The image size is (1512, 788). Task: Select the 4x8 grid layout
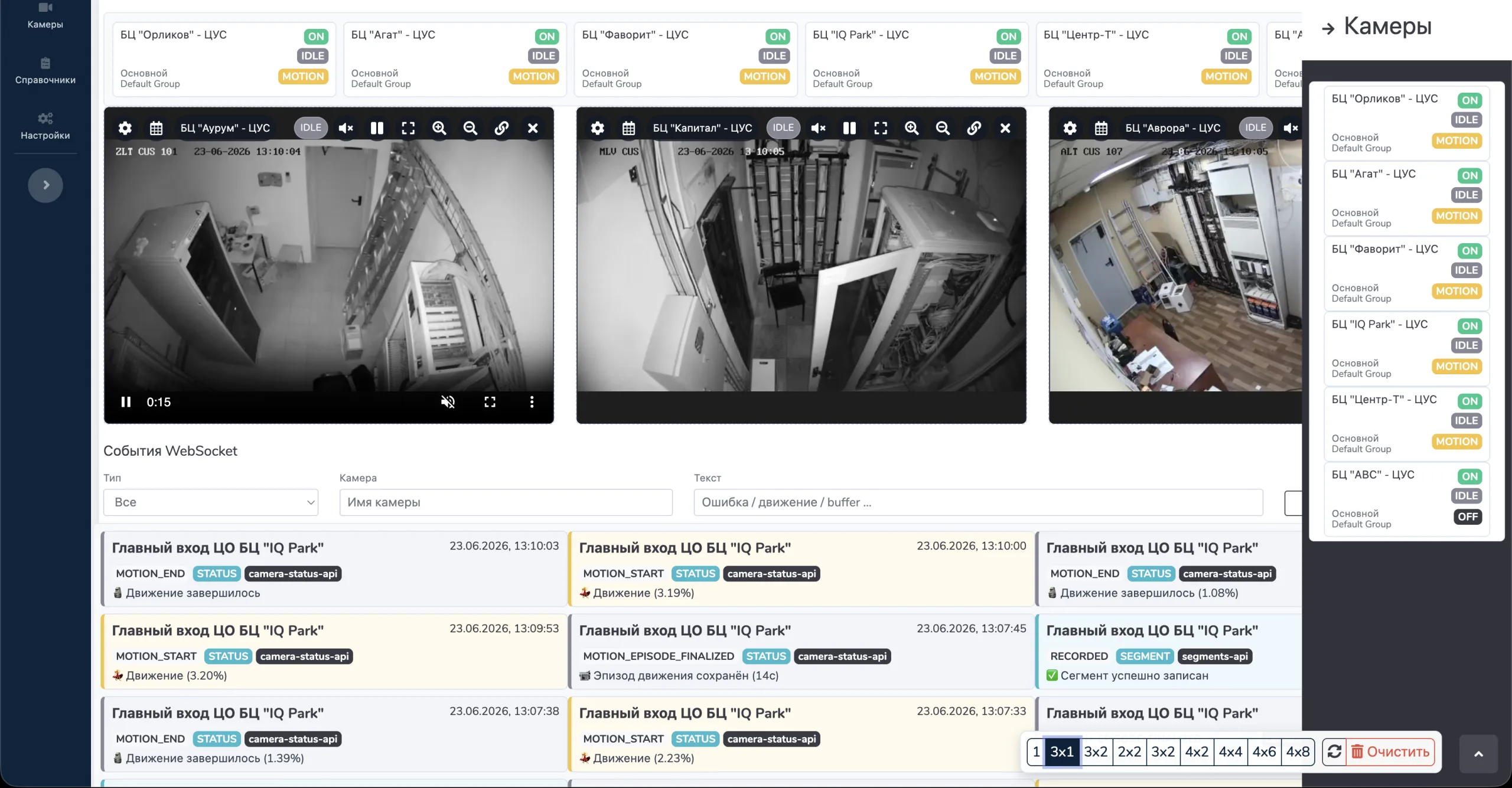[x=1298, y=752]
